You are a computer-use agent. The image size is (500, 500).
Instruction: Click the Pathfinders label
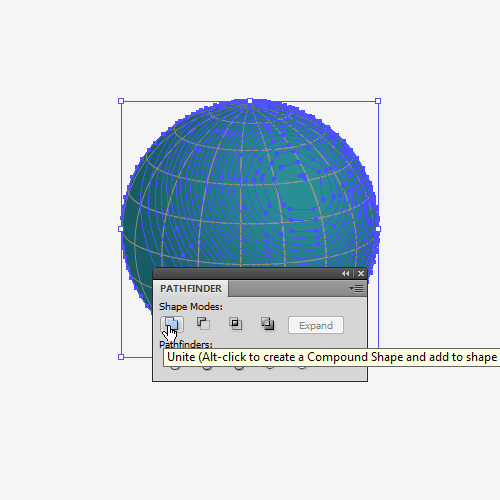(186, 344)
